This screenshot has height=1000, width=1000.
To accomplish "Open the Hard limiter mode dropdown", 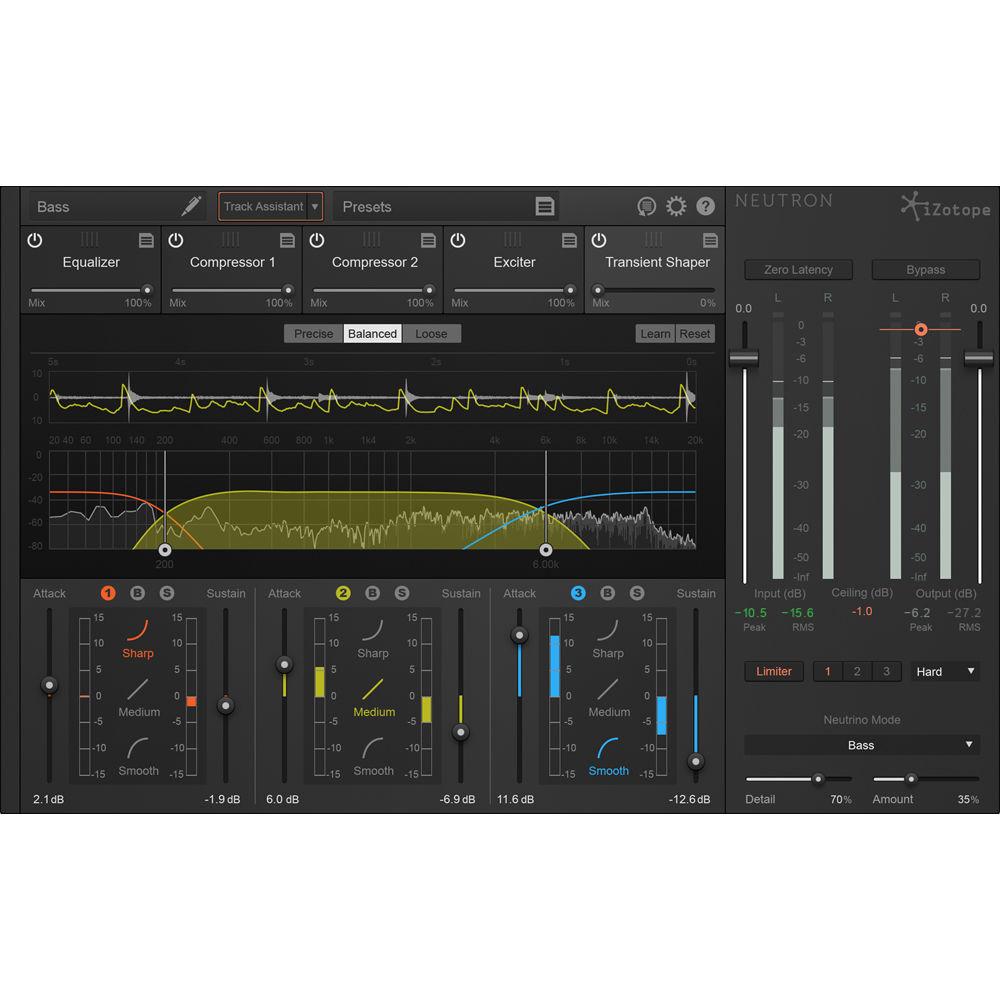I will point(944,671).
